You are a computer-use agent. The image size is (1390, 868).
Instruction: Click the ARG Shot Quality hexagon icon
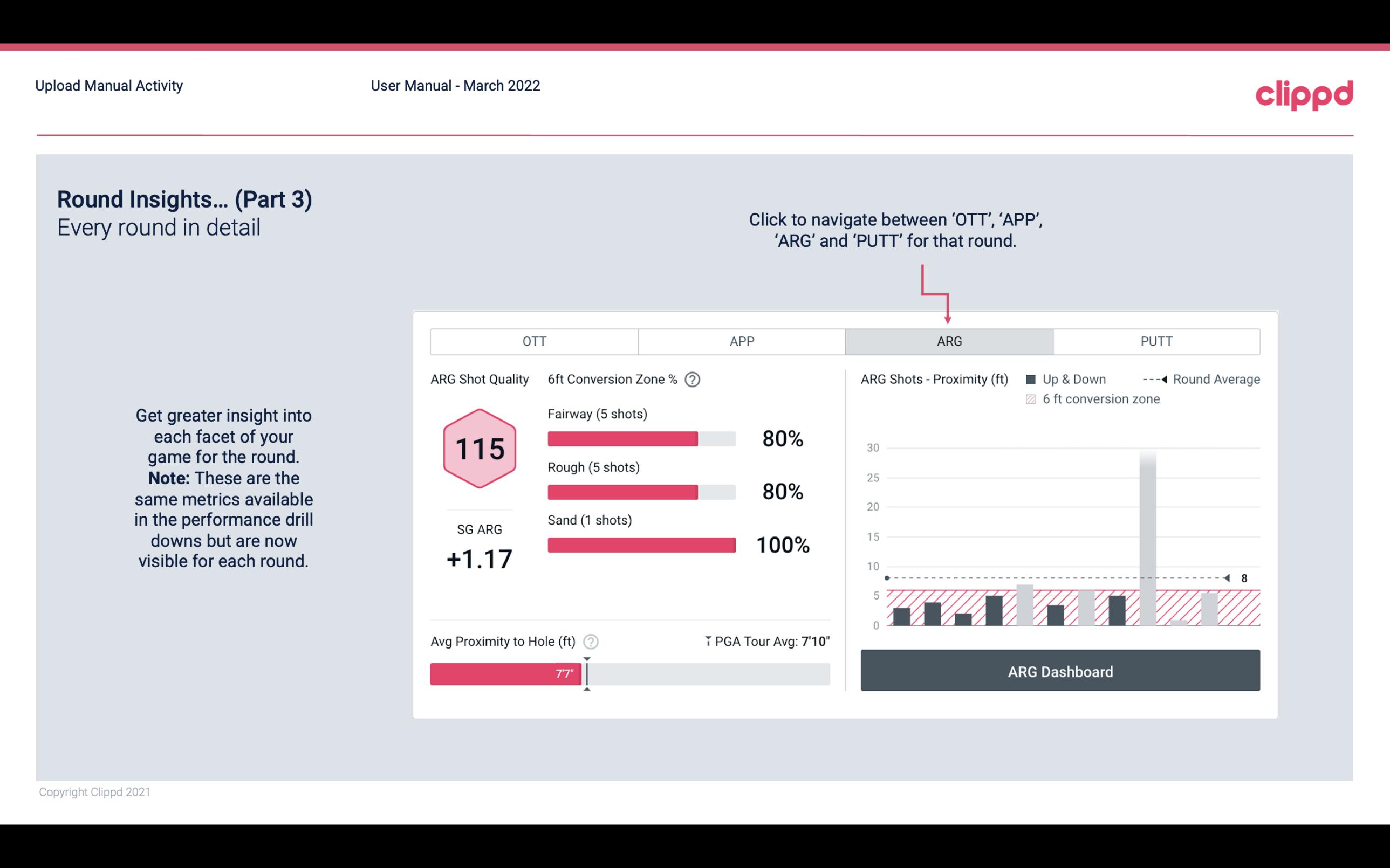pos(479,447)
